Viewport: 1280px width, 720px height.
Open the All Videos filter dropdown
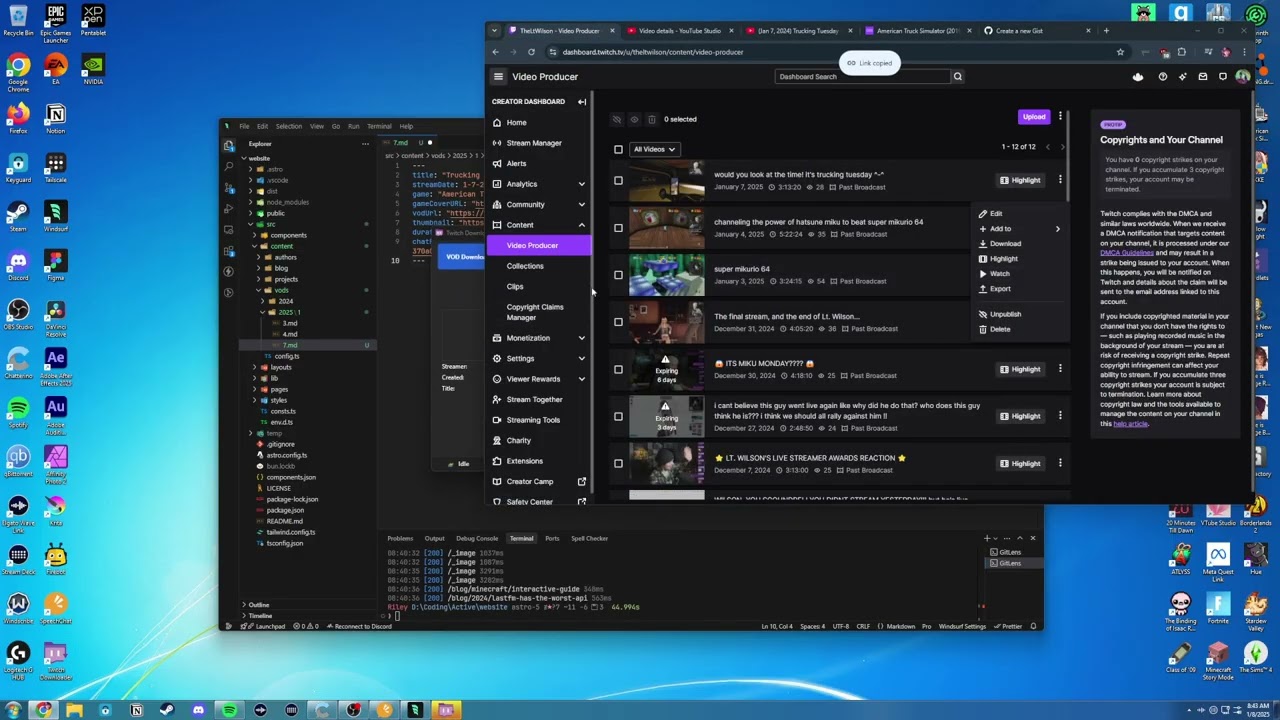click(x=654, y=150)
